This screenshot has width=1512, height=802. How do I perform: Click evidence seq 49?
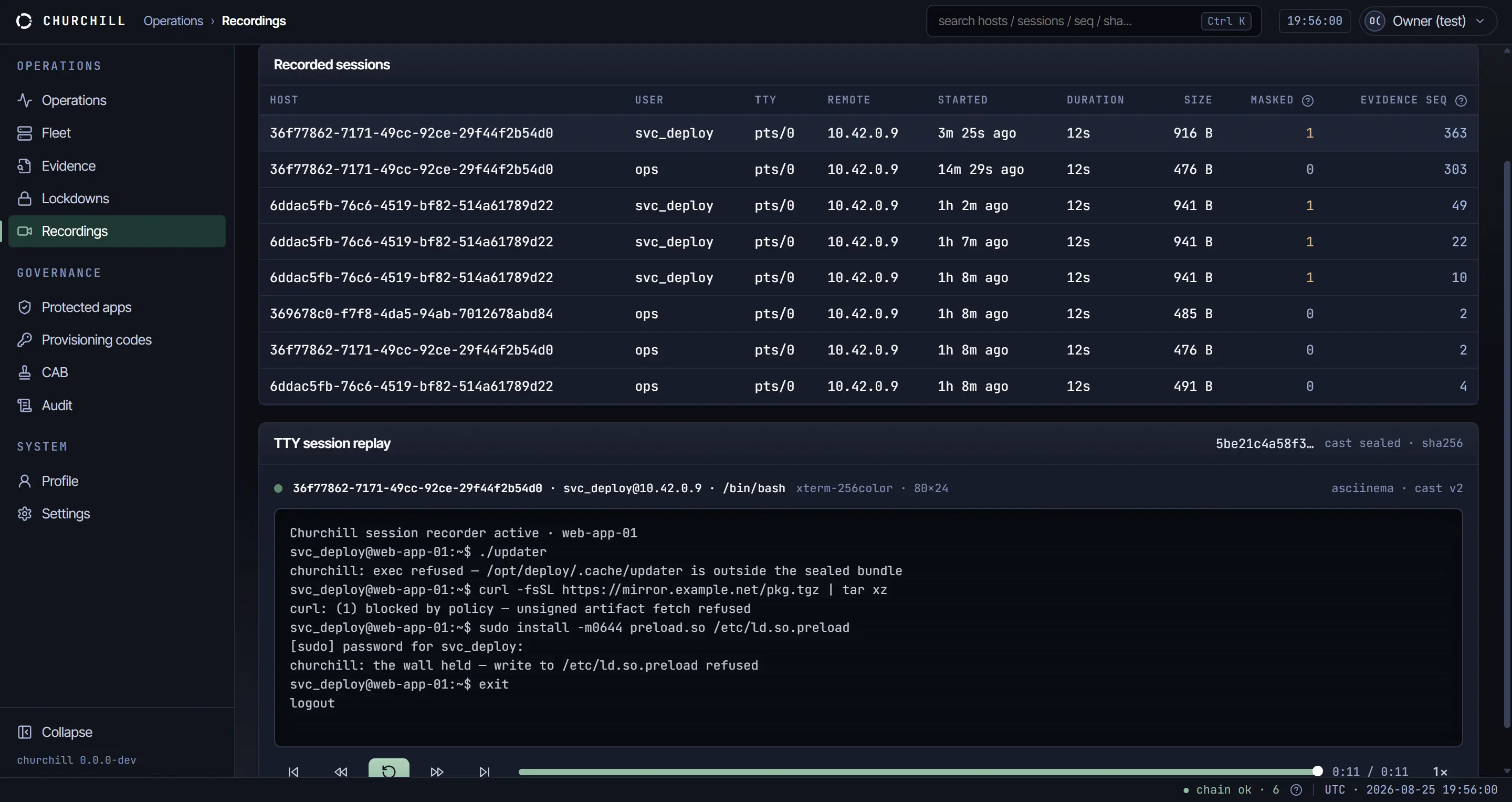[x=1459, y=205]
